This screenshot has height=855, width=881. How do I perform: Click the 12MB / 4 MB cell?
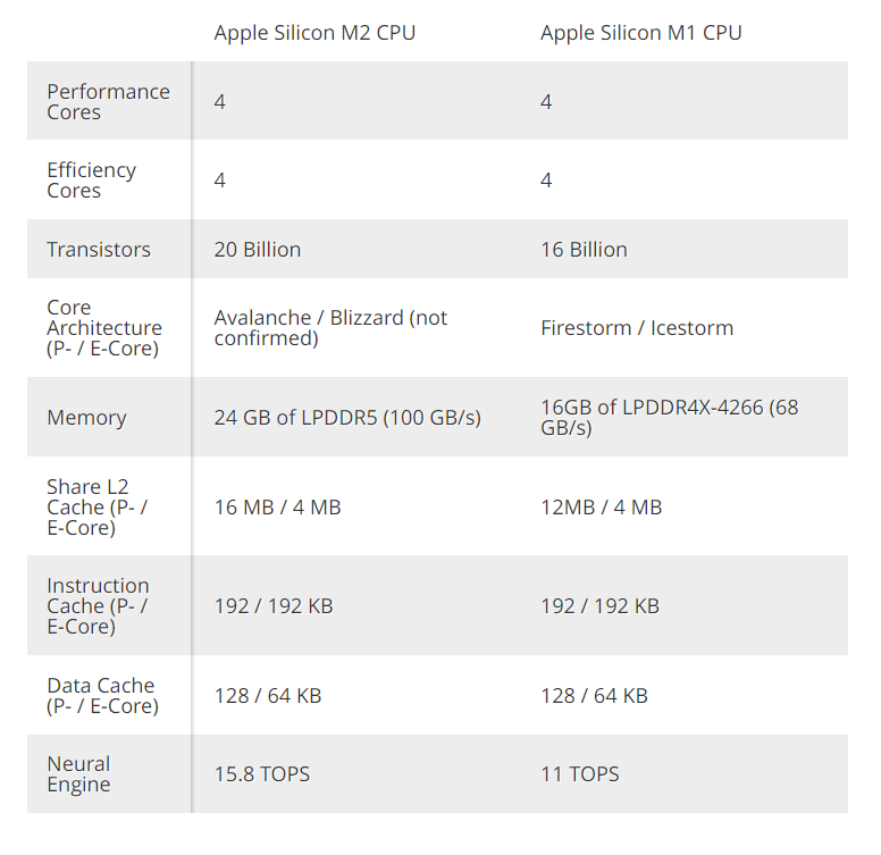(x=601, y=507)
